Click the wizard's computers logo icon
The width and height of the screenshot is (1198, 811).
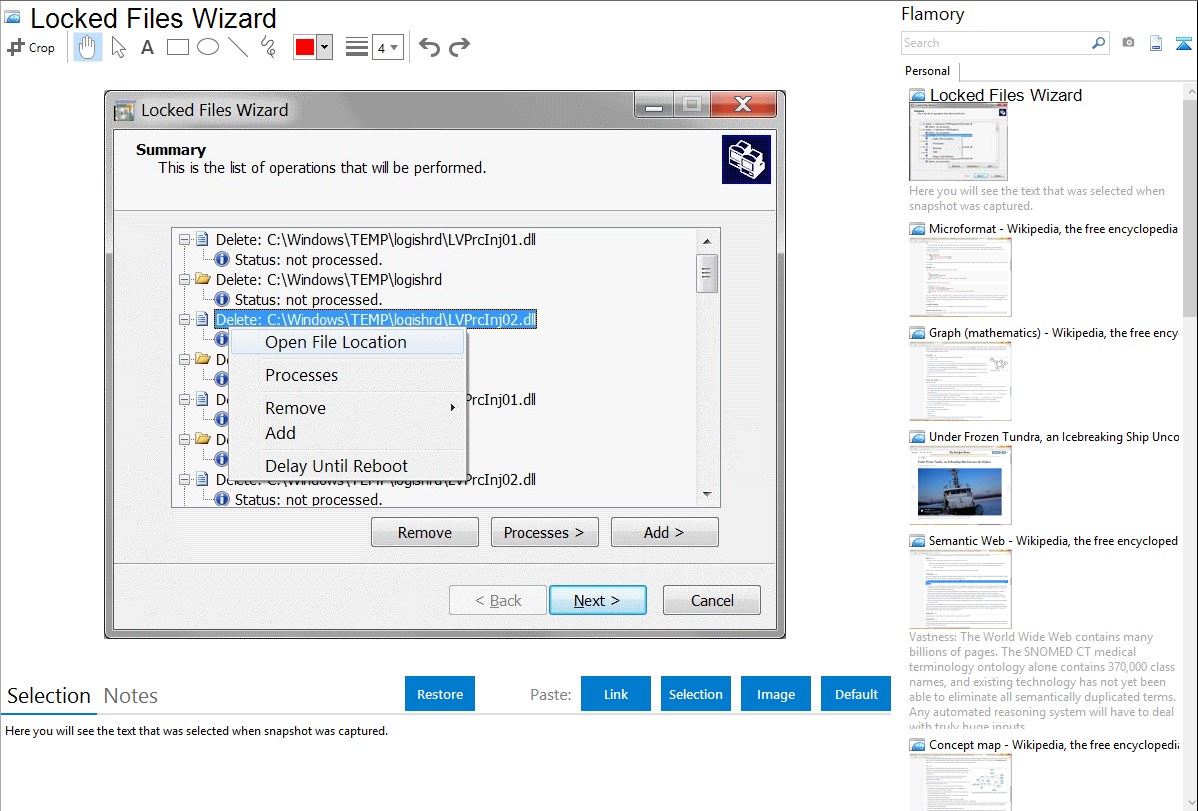click(746, 160)
